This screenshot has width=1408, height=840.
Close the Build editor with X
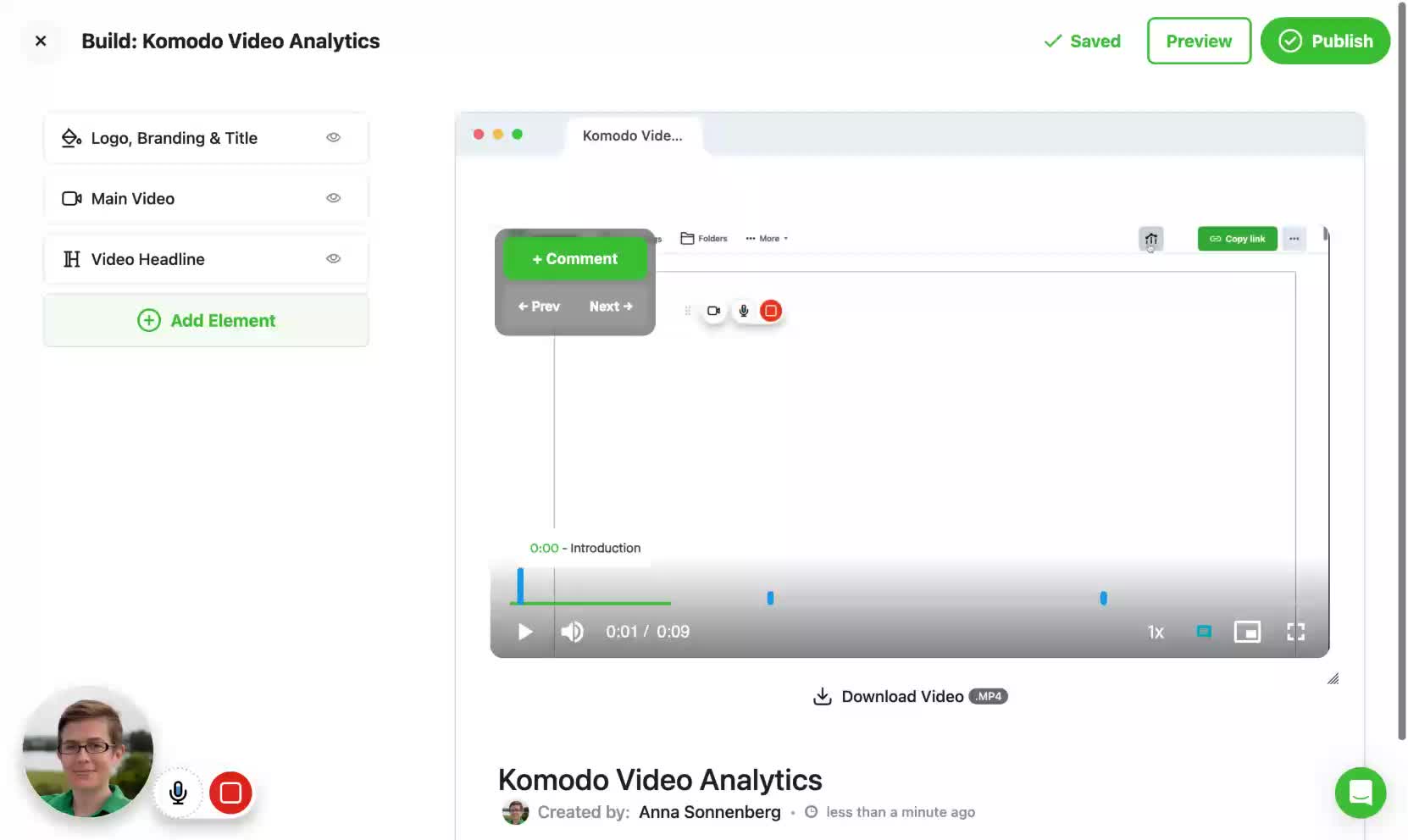point(41,41)
